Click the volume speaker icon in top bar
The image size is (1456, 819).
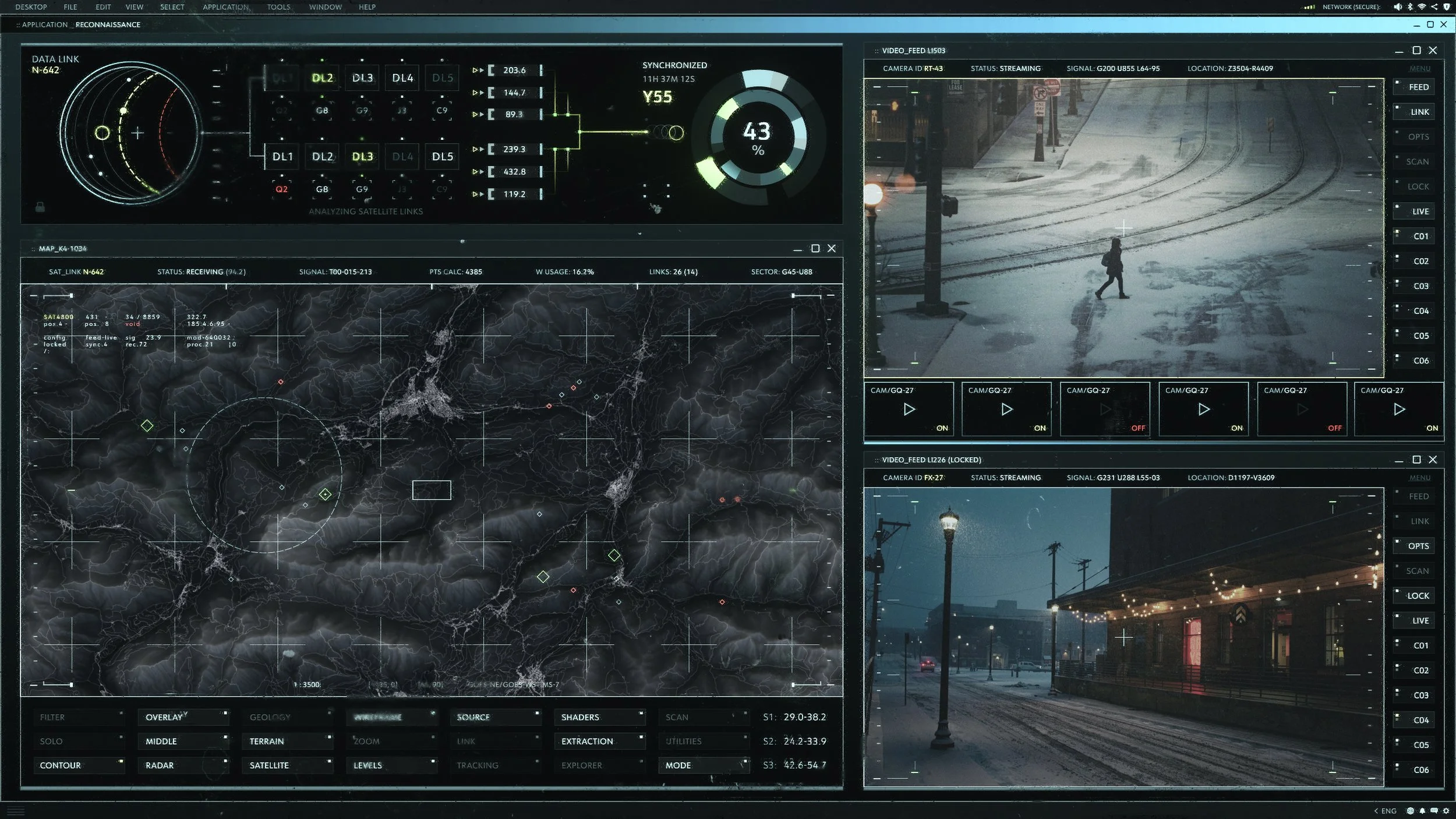pos(1397,7)
